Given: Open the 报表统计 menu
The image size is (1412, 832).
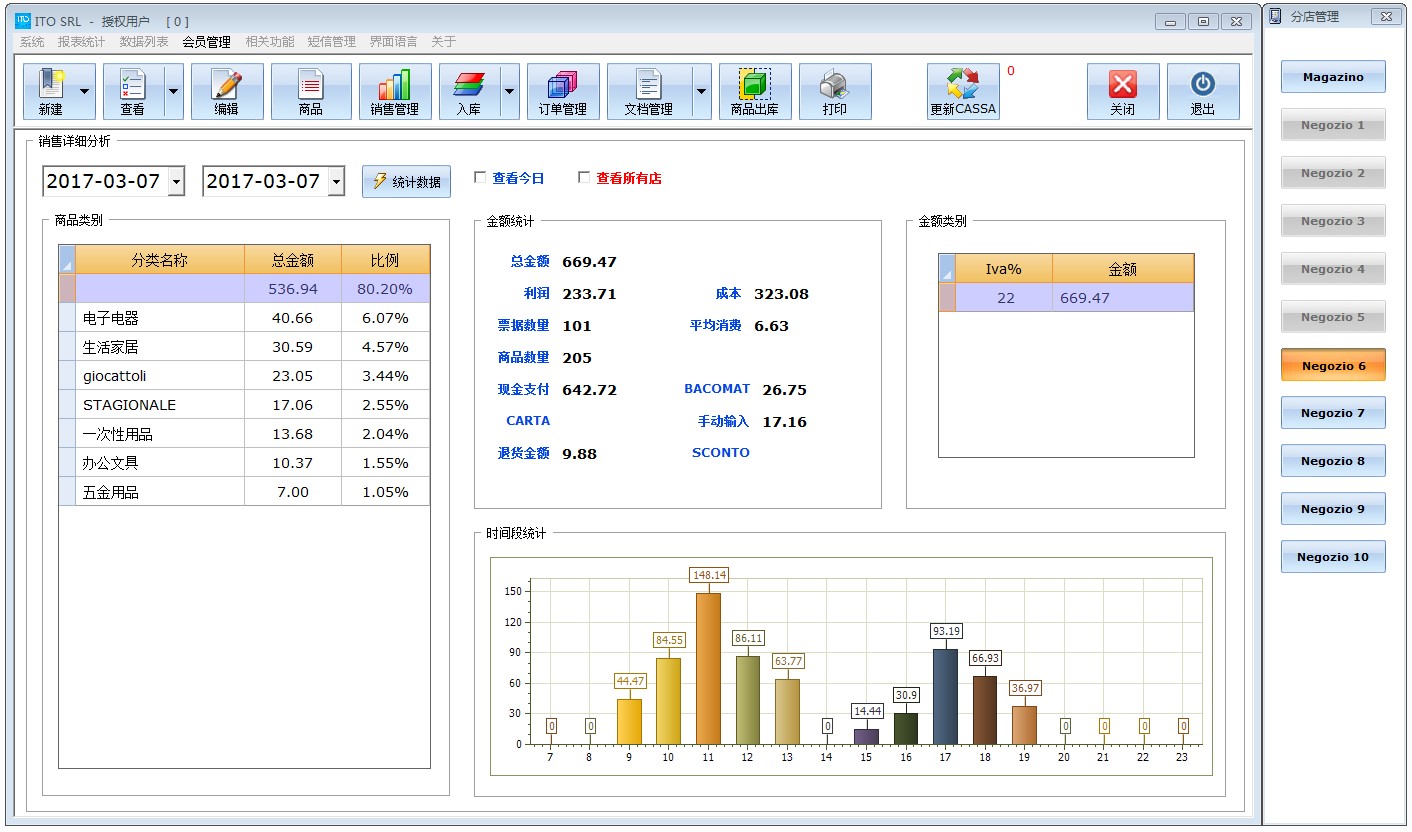Looking at the screenshot, I should point(81,42).
